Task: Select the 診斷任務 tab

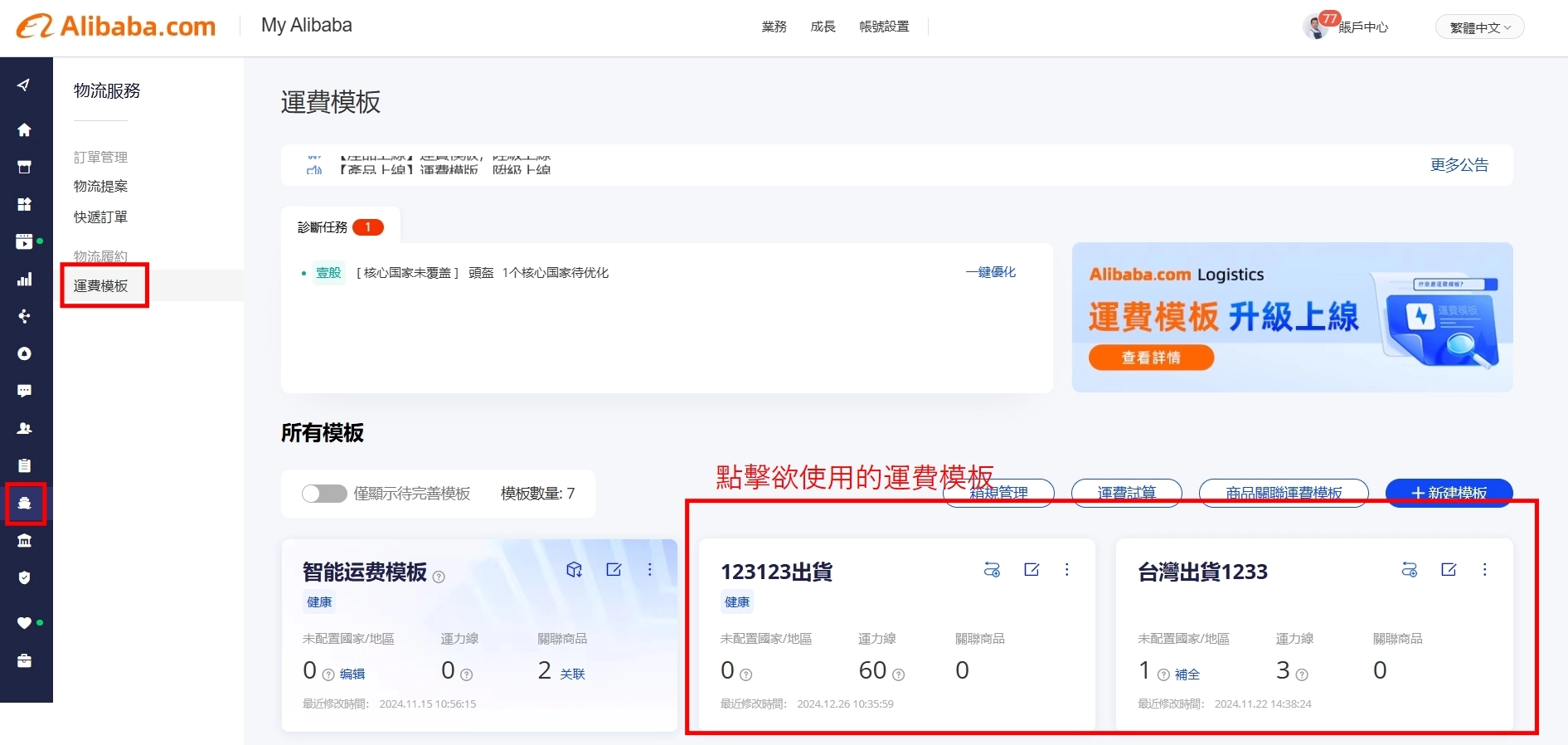Action: tap(340, 226)
